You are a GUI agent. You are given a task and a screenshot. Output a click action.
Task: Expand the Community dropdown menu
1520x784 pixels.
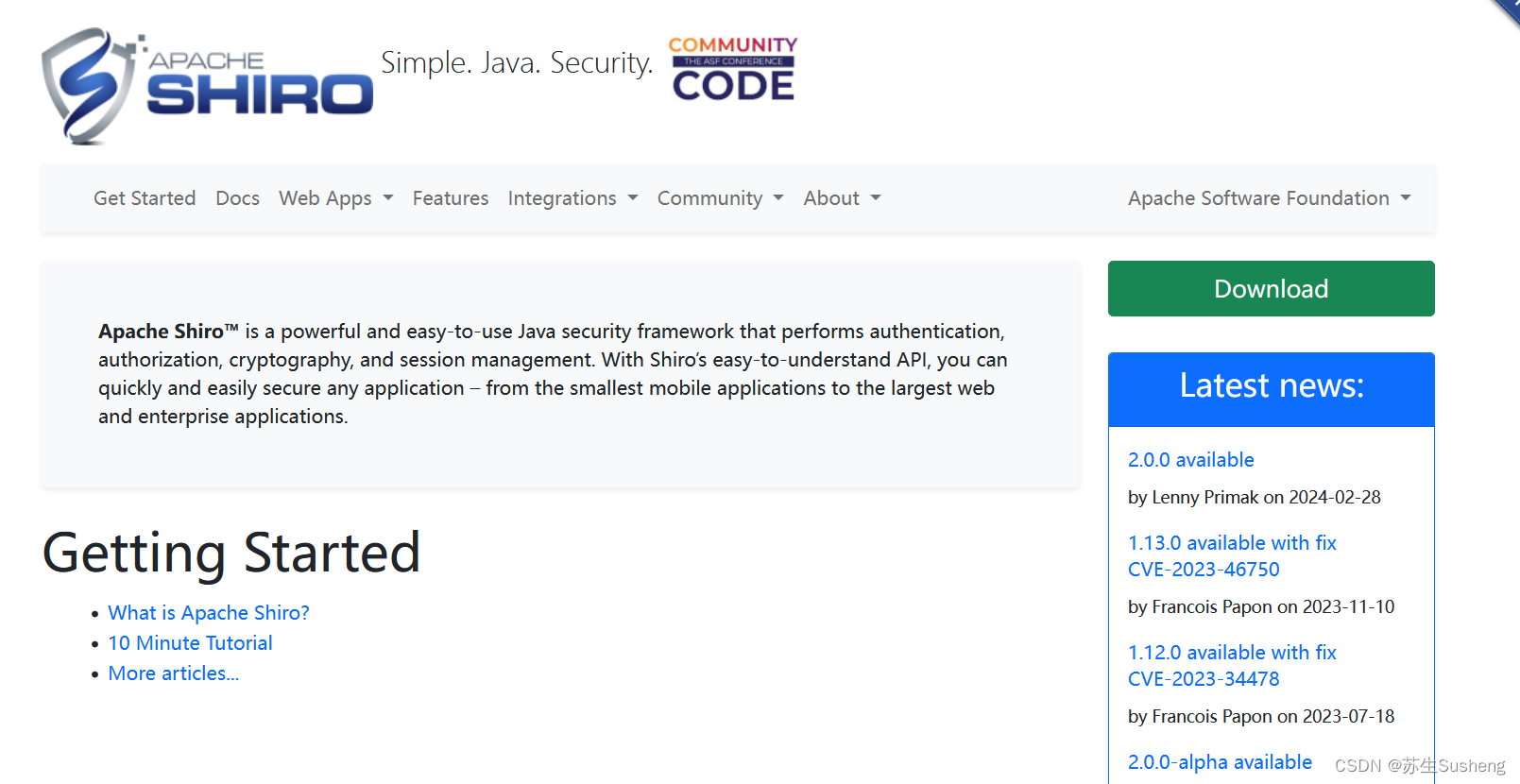coord(720,198)
